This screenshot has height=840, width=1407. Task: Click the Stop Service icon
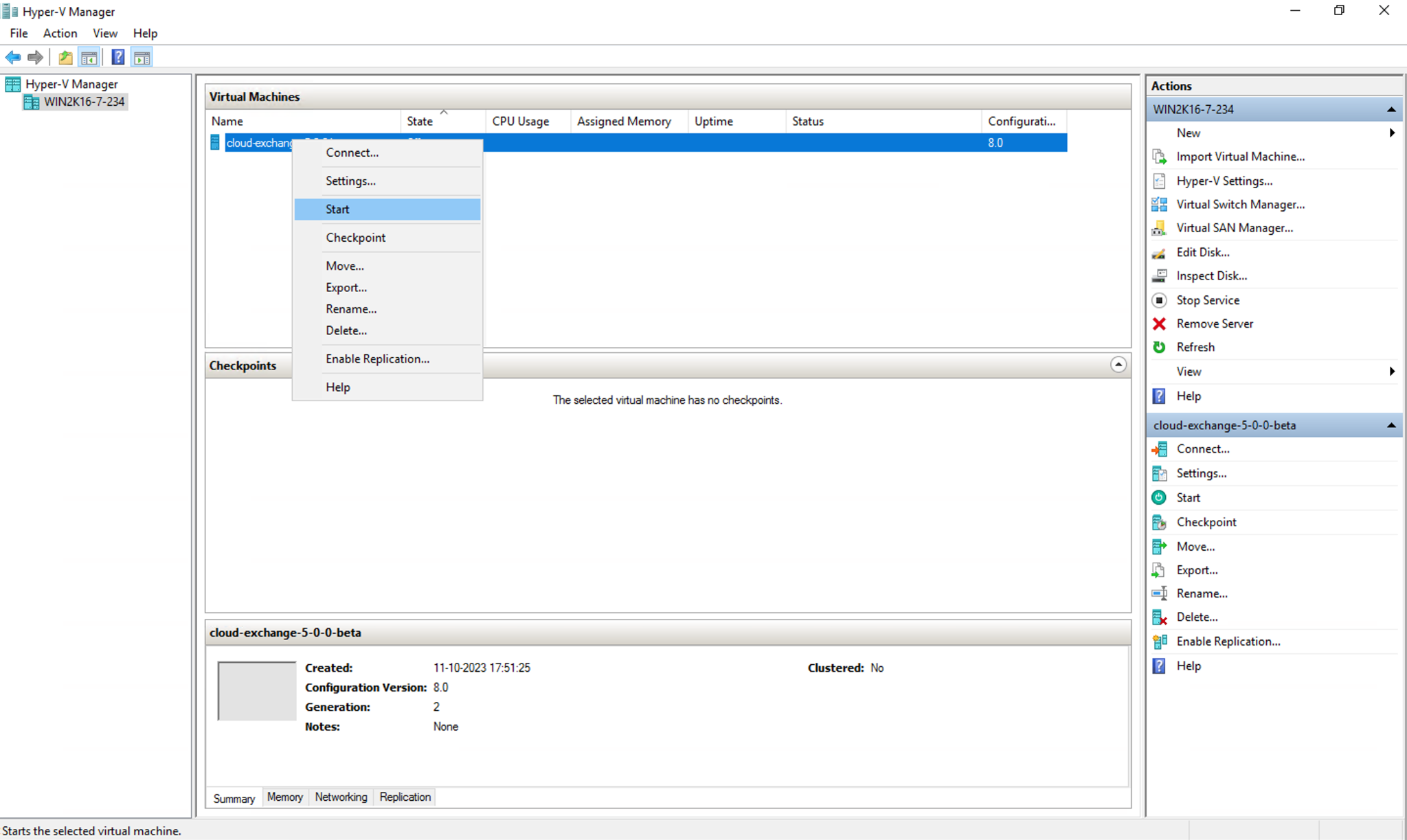point(1160,300)
